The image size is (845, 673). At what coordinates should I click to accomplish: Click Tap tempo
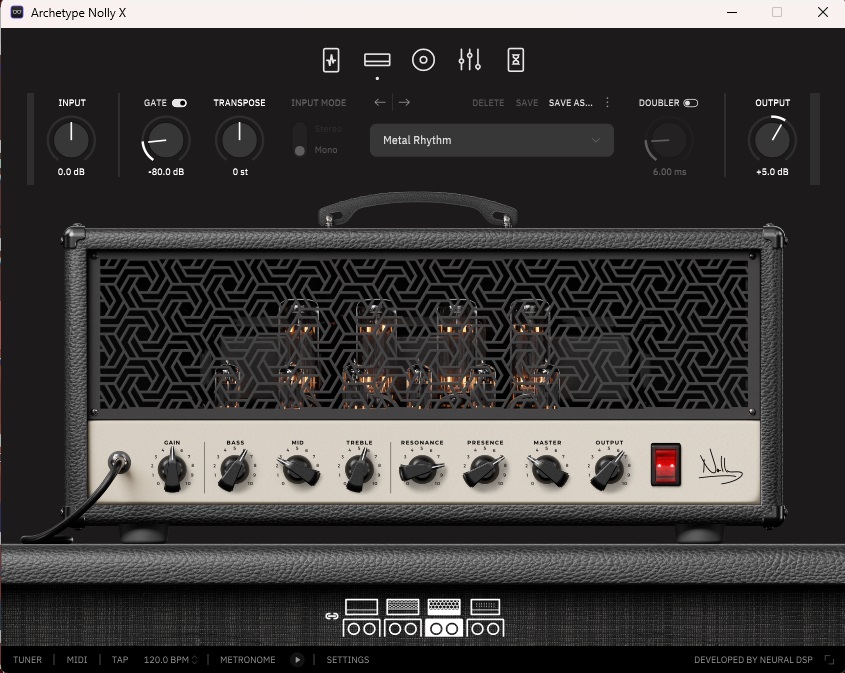tap(120, 660)
